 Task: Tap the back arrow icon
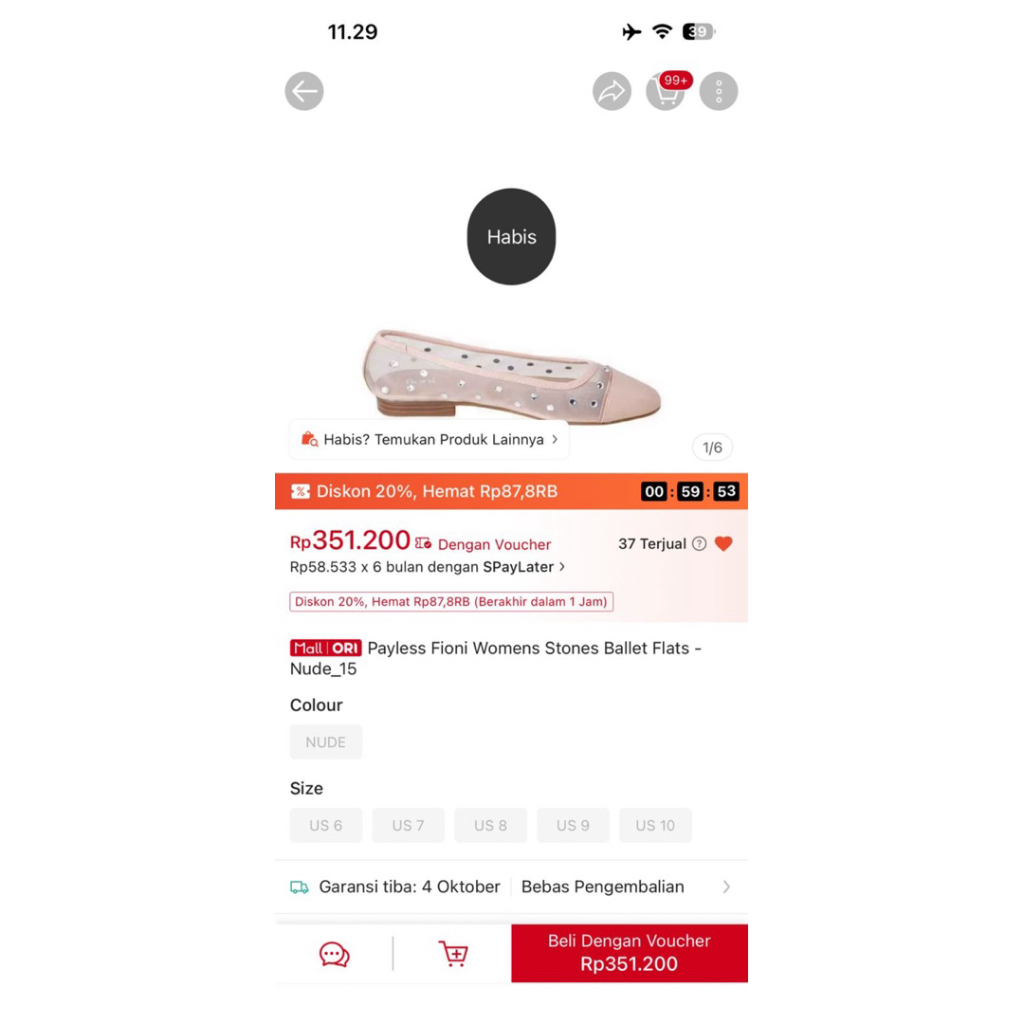pyautogui.click(x=304, y=91)
